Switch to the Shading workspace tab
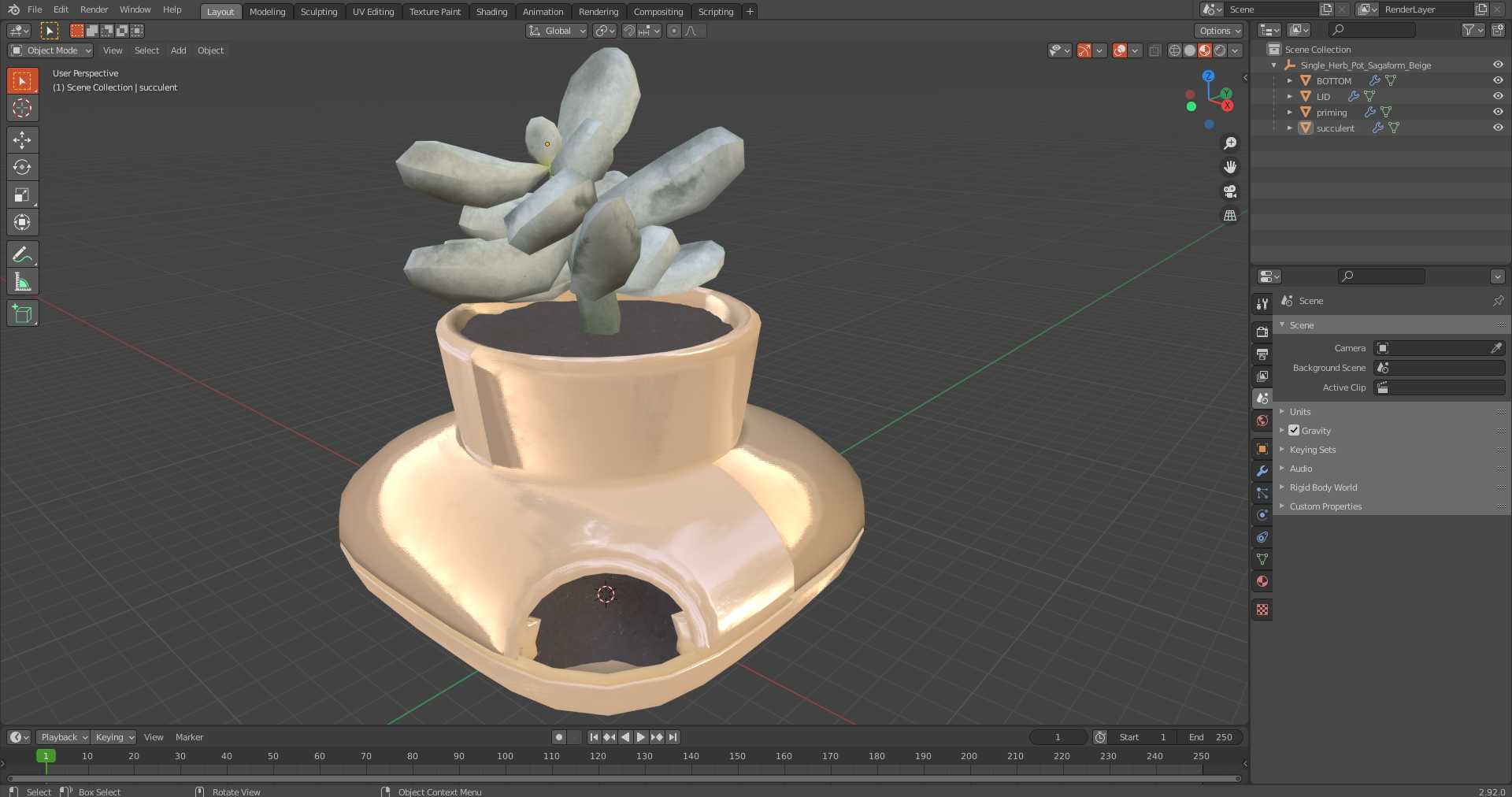Screen dimensions: 1512x797 click(491, 12)
